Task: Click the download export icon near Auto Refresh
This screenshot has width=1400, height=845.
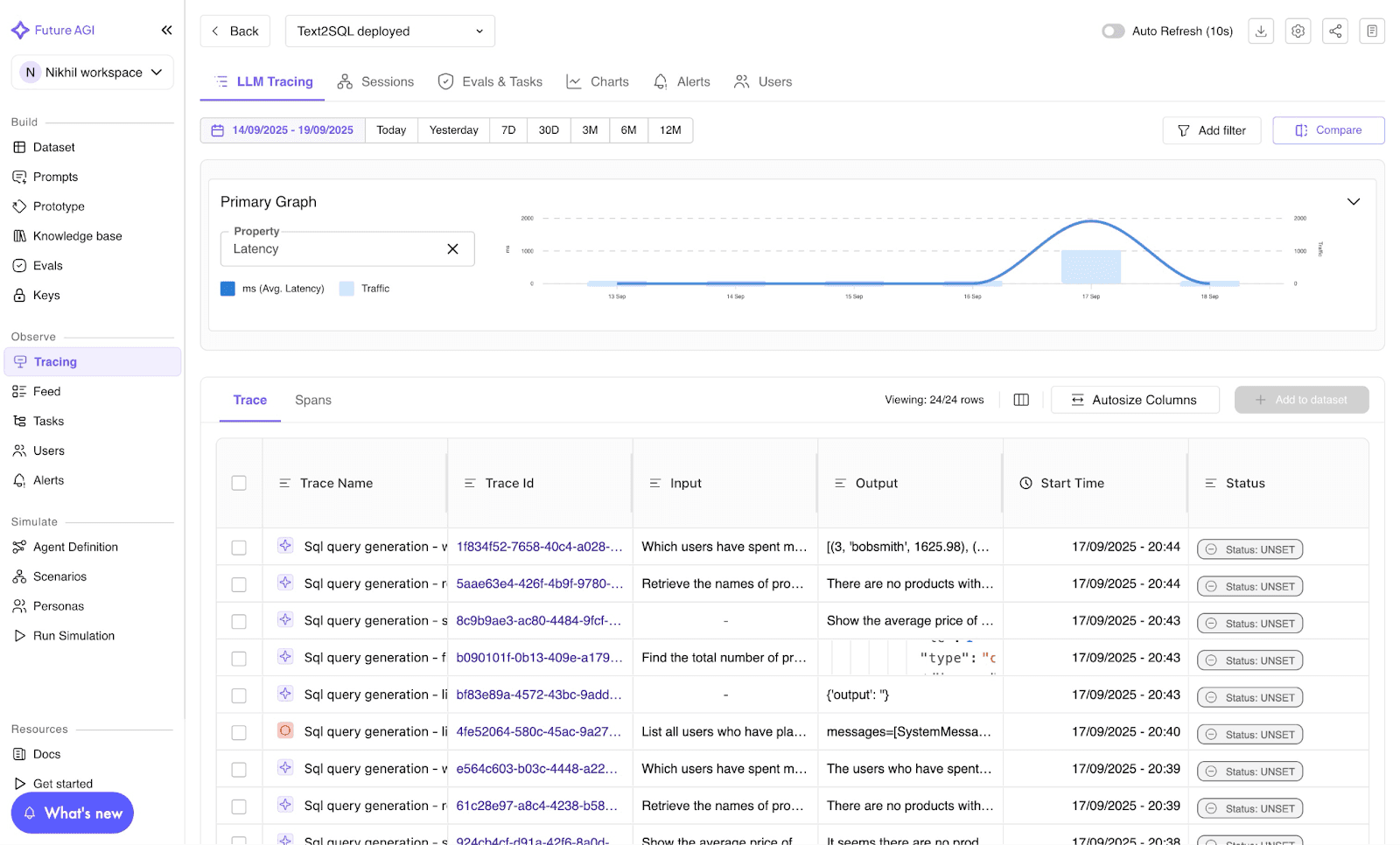Action: pos(1260,31)
